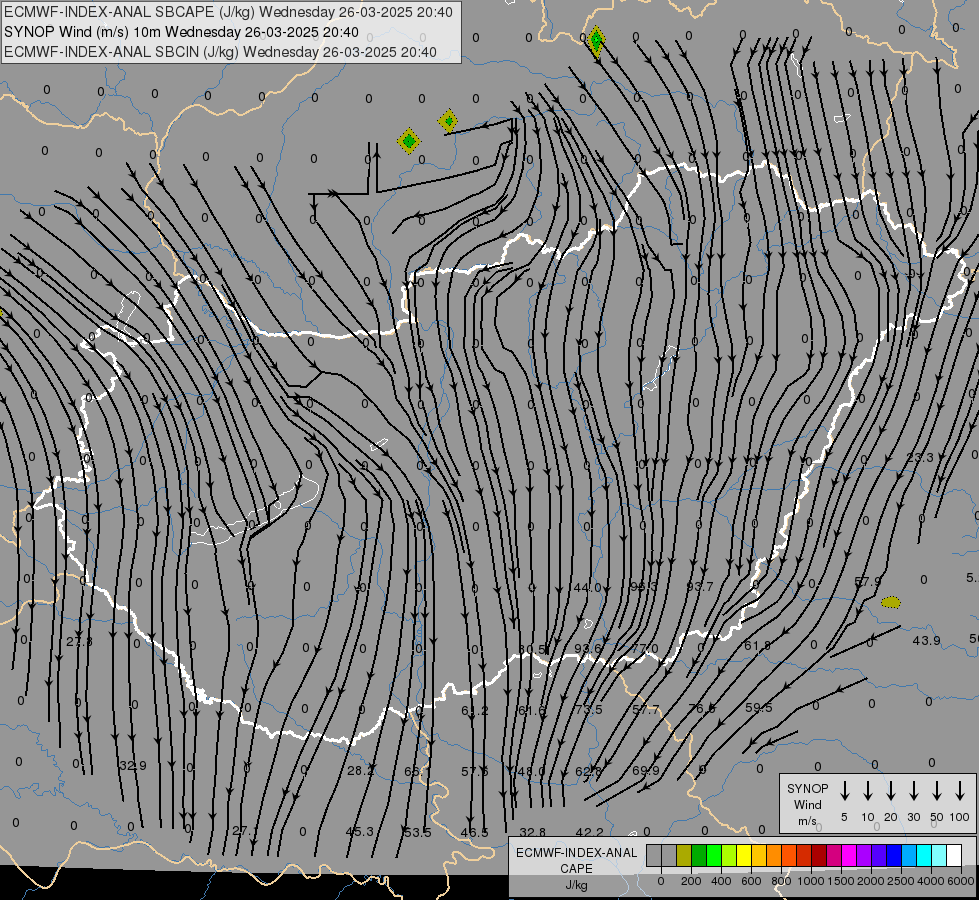Click the map value 57.9
Screen dimensions: 979x900
point(867,581)
